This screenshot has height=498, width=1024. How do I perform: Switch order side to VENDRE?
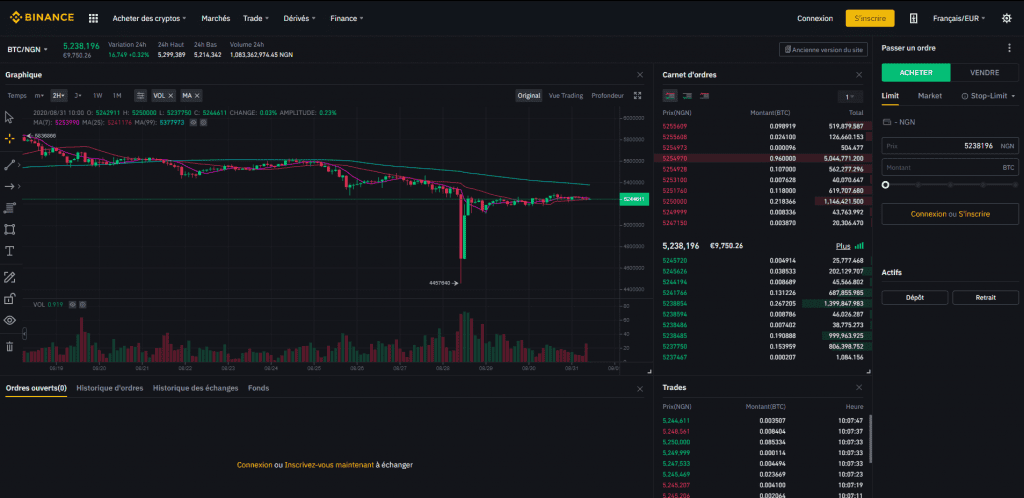984,72
